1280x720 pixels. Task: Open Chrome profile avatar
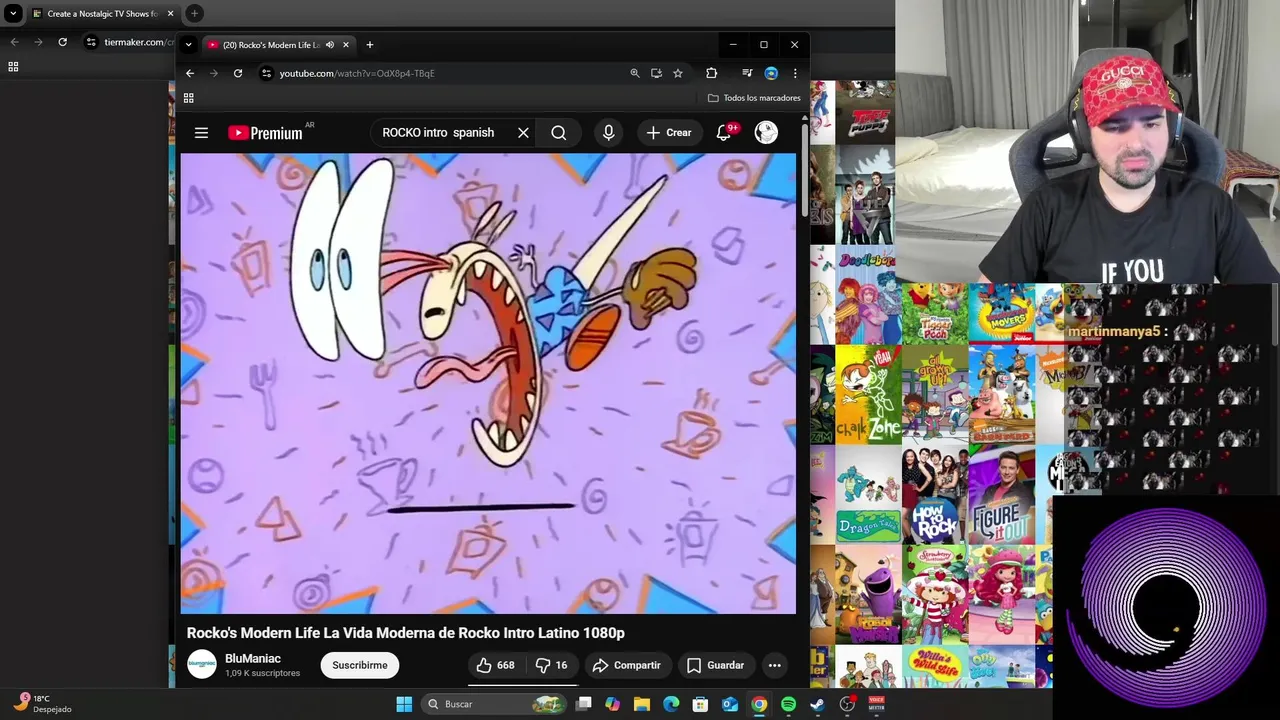[771, 73]
